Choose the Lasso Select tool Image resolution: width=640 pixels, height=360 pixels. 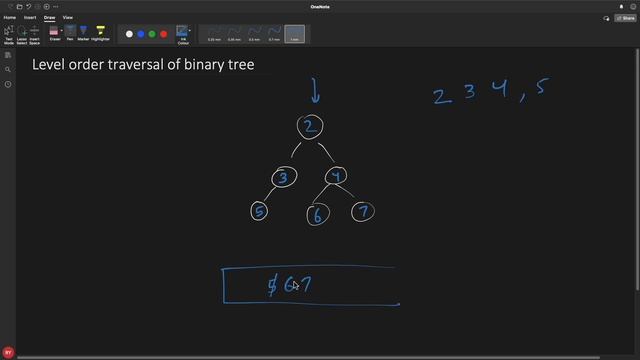(x=22, y=35)
